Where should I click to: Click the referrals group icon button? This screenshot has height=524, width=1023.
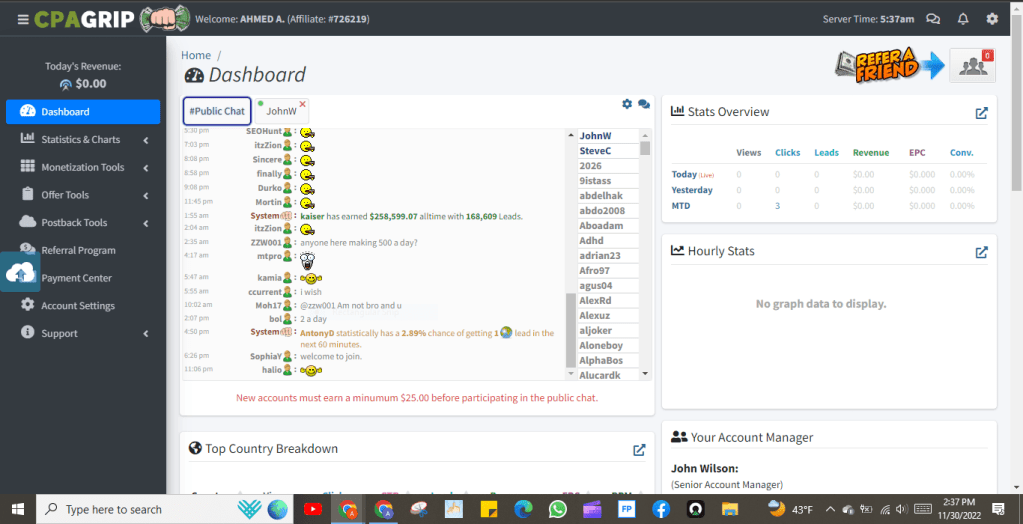[x=972, y=65]
